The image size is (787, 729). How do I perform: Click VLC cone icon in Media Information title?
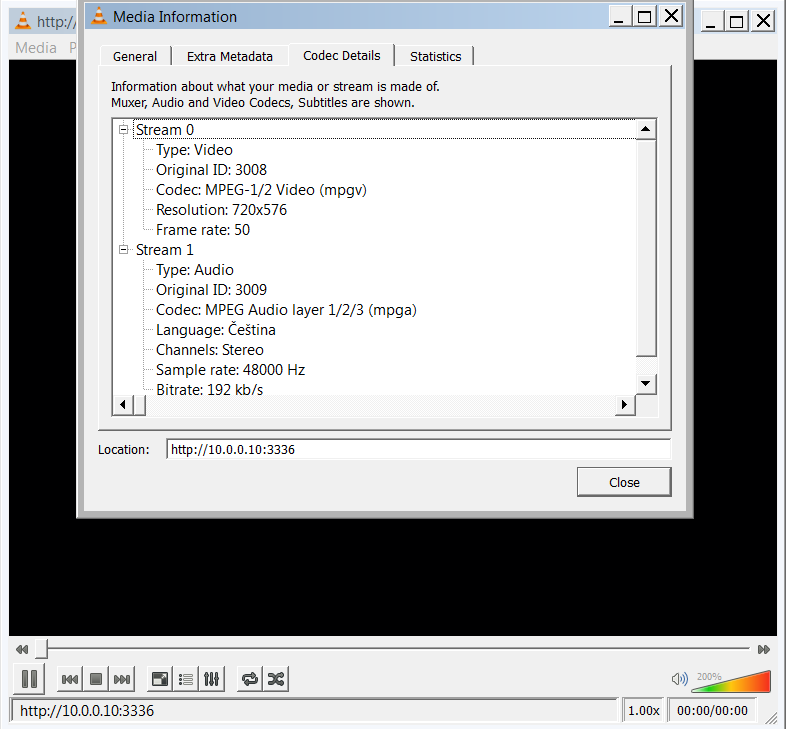99,16
